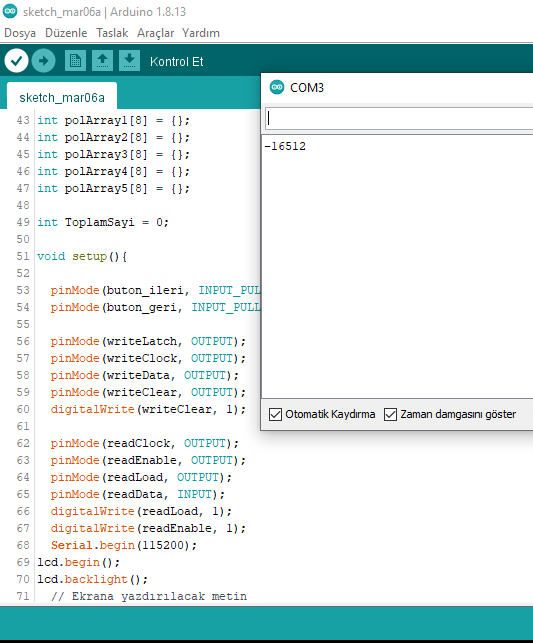The width and height of the screenshot is (533, 643).
Task: Click the Arduino logo in title bar
Action: (10, 11)
